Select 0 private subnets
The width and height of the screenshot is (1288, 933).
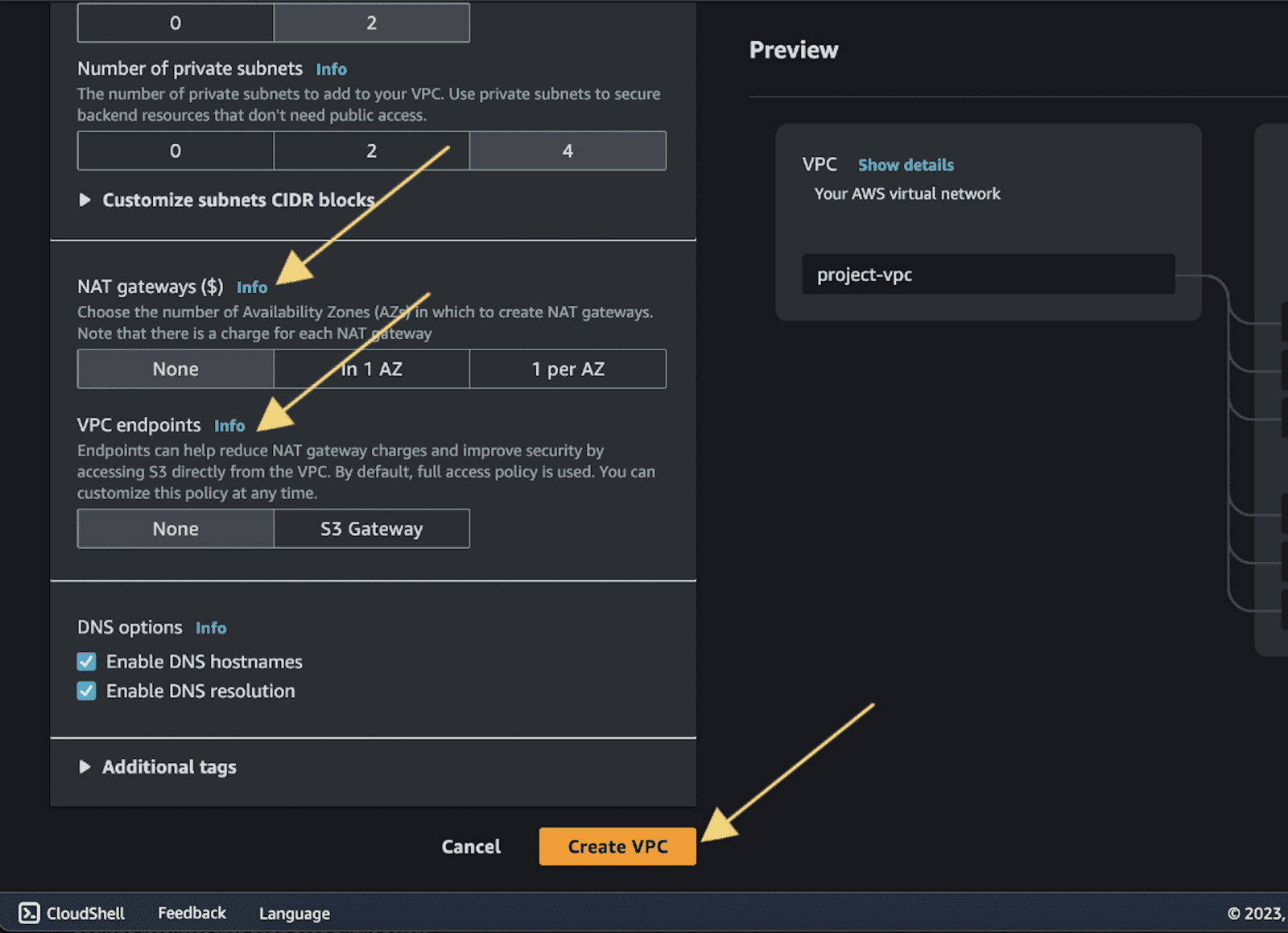(175, 151)
